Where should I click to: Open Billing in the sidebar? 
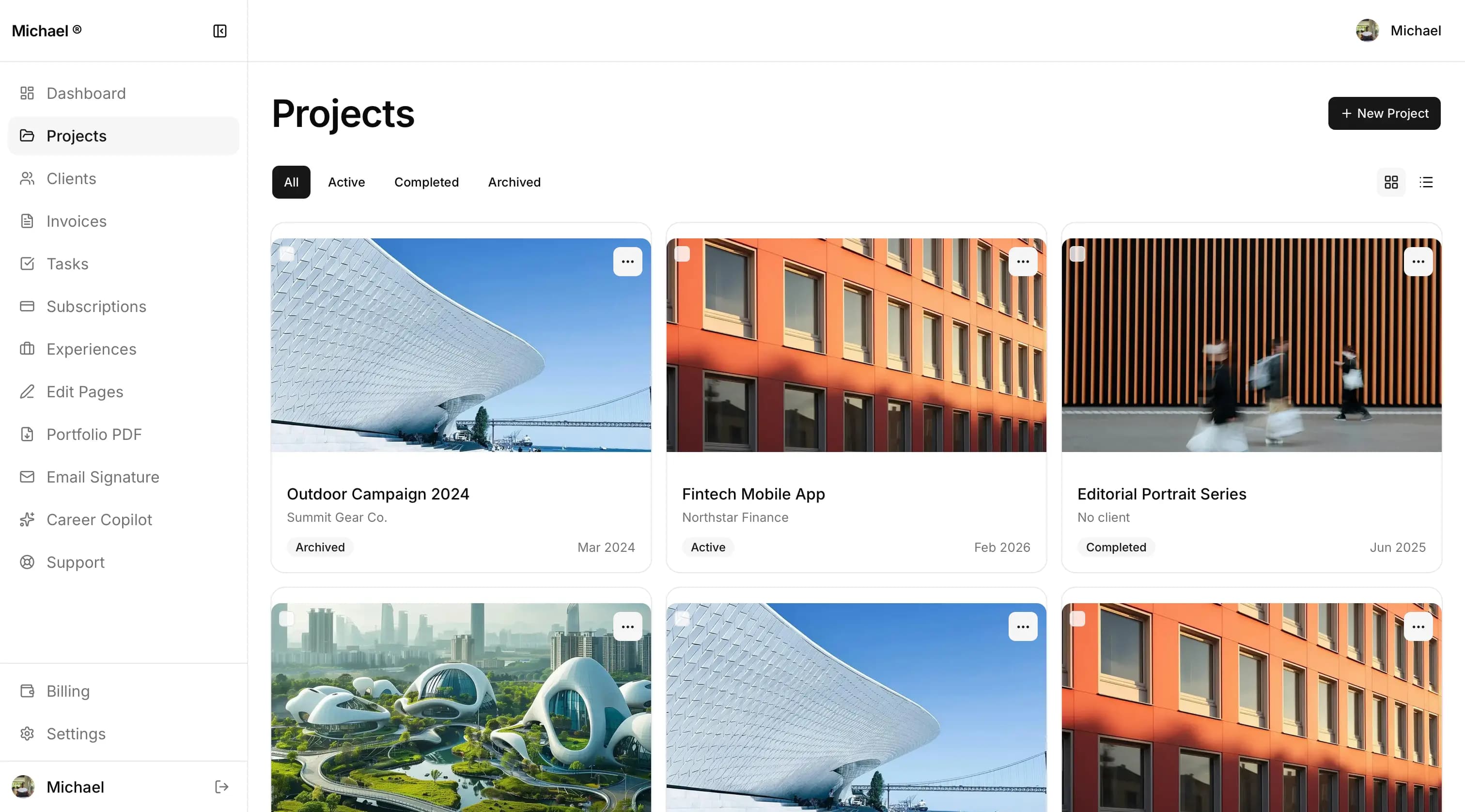tap(124, 691)
